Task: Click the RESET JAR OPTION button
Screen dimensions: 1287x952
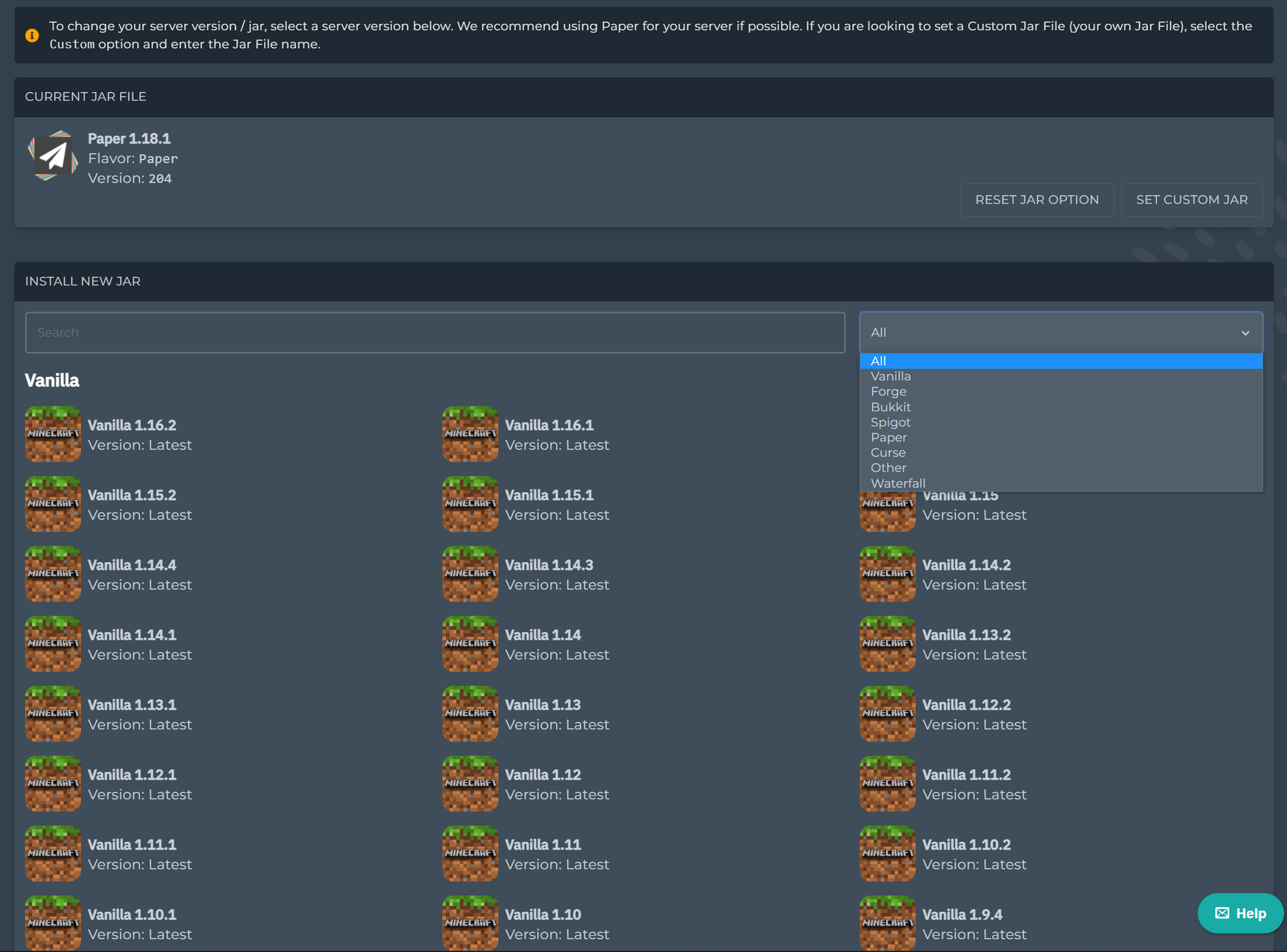Action: tap(1037, 200)
